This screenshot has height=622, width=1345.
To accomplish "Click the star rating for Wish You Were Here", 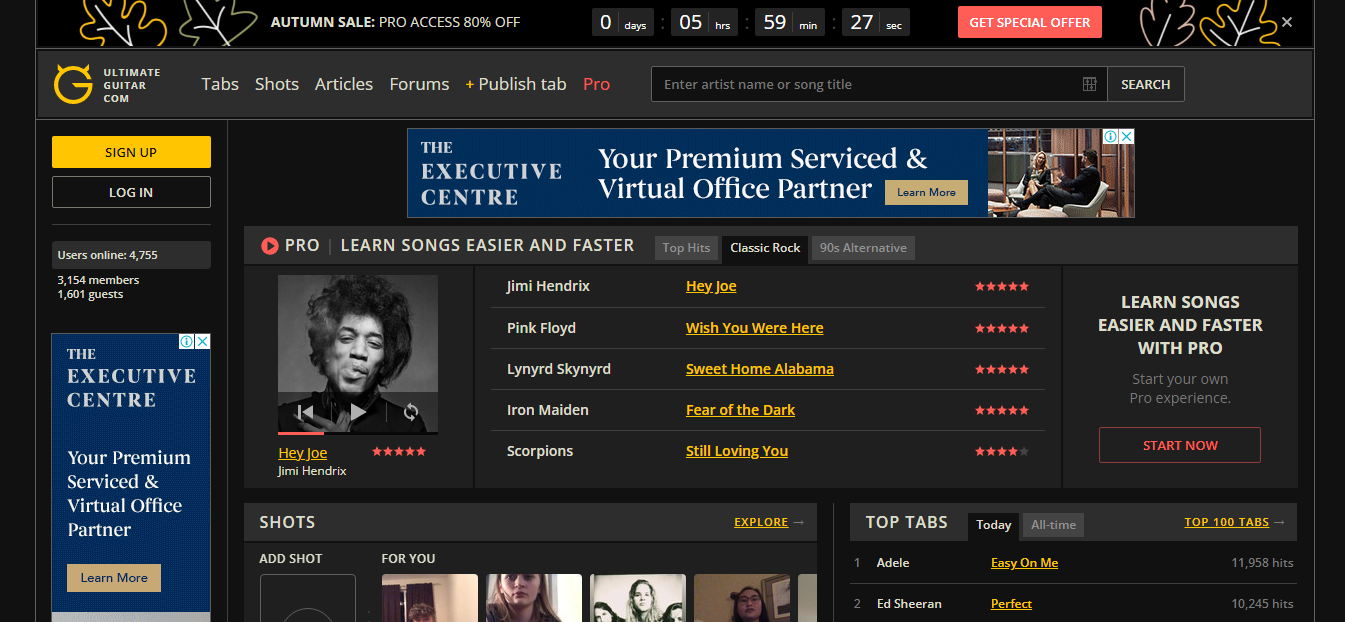I will click(x=1002, y=328).
